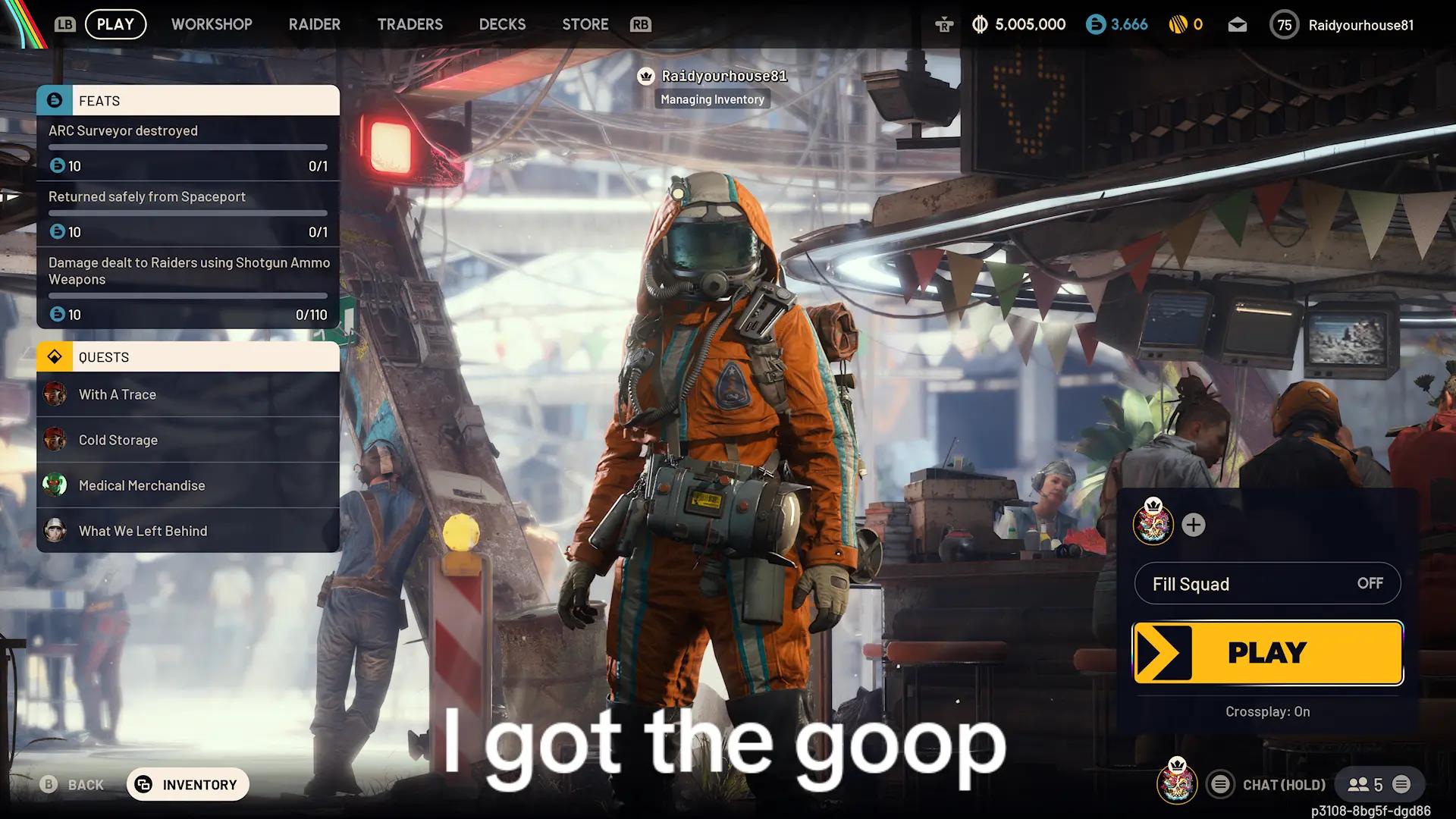This screenshot has height=819, width=1456.
Task: Click Shotgun Ammo Weapons feat progress bar
Action: click(188, 296)
